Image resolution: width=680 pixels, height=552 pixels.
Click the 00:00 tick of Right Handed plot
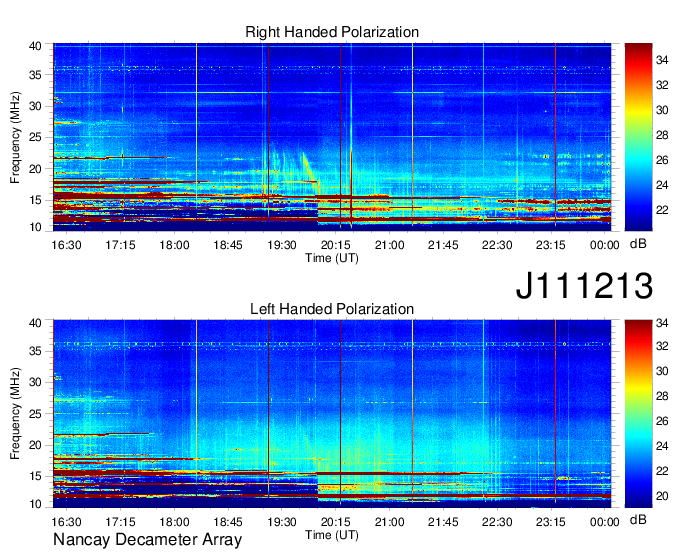(x=604, y=245)
